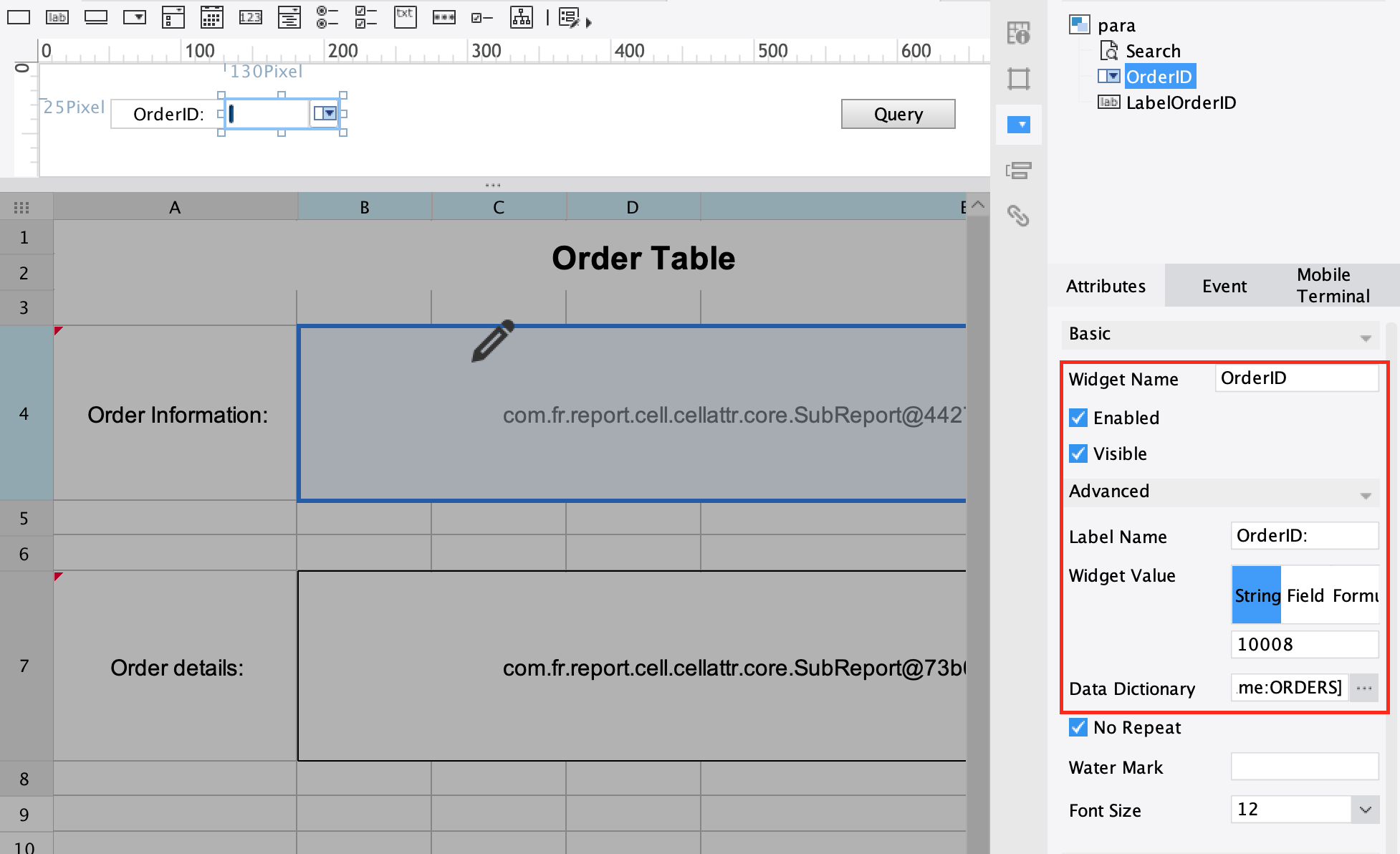
Task: Collapse the Advanced attributes section
Action: [x=1364, y=494]
